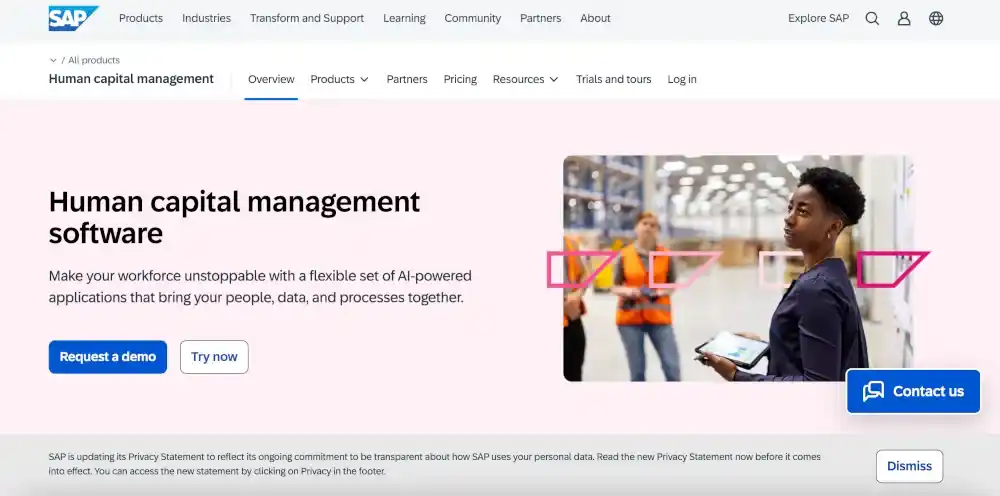
Task: Go to the Pricing page
Action: [460, 79]
